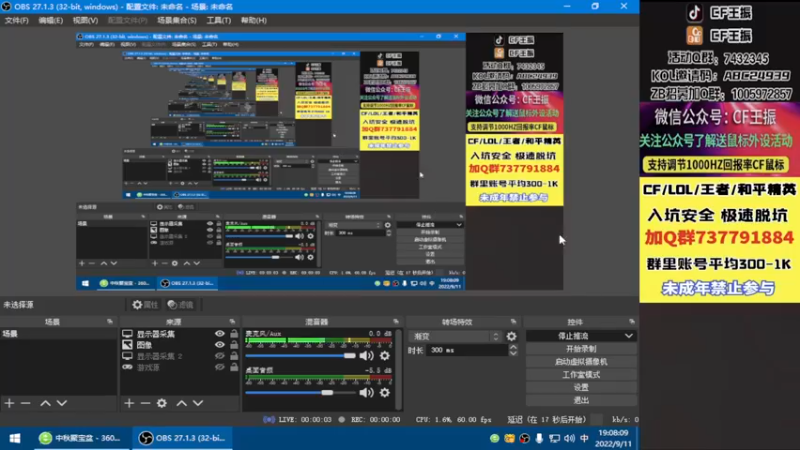
Task: Open the 文件(F) menu
Action: coord(16,20)
